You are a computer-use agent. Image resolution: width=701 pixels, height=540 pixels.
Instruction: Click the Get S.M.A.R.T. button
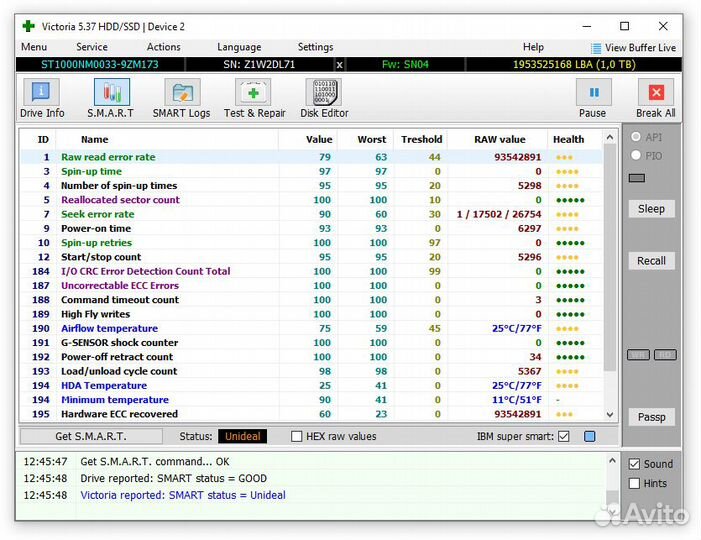pyautogui.click(x=91, y=436)
